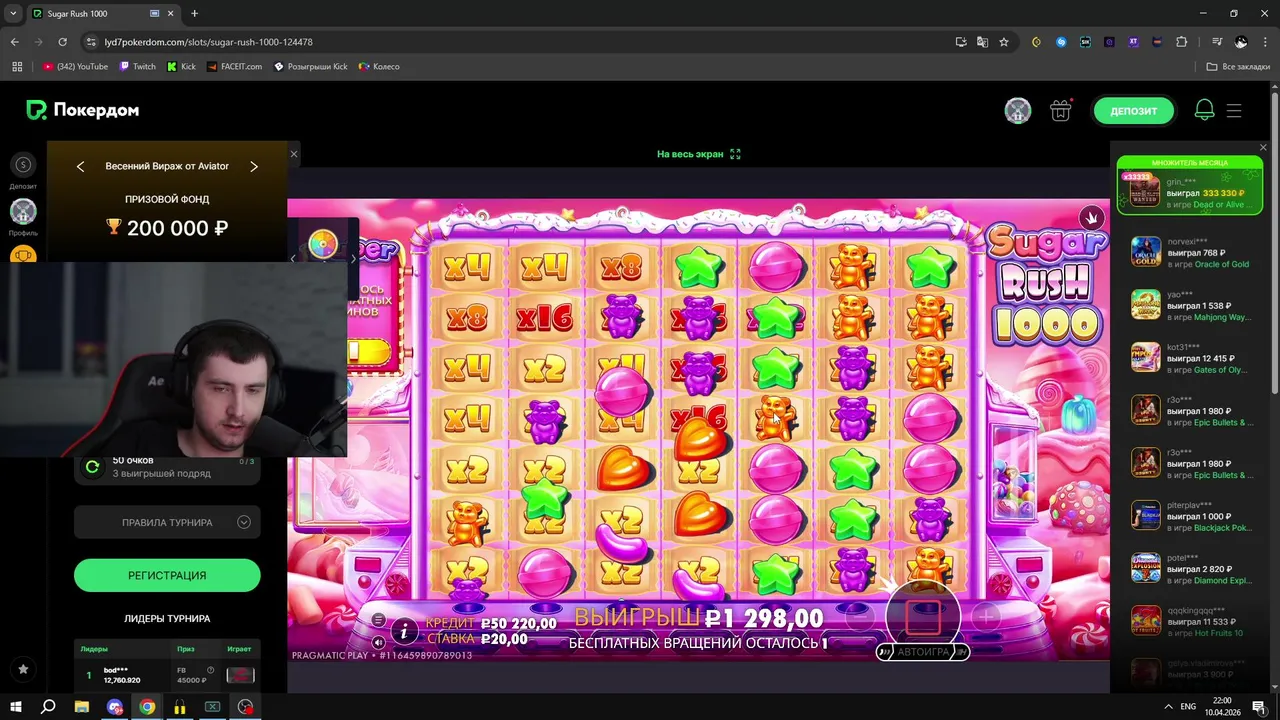Open the Kick bookmark

pos(181,67)
